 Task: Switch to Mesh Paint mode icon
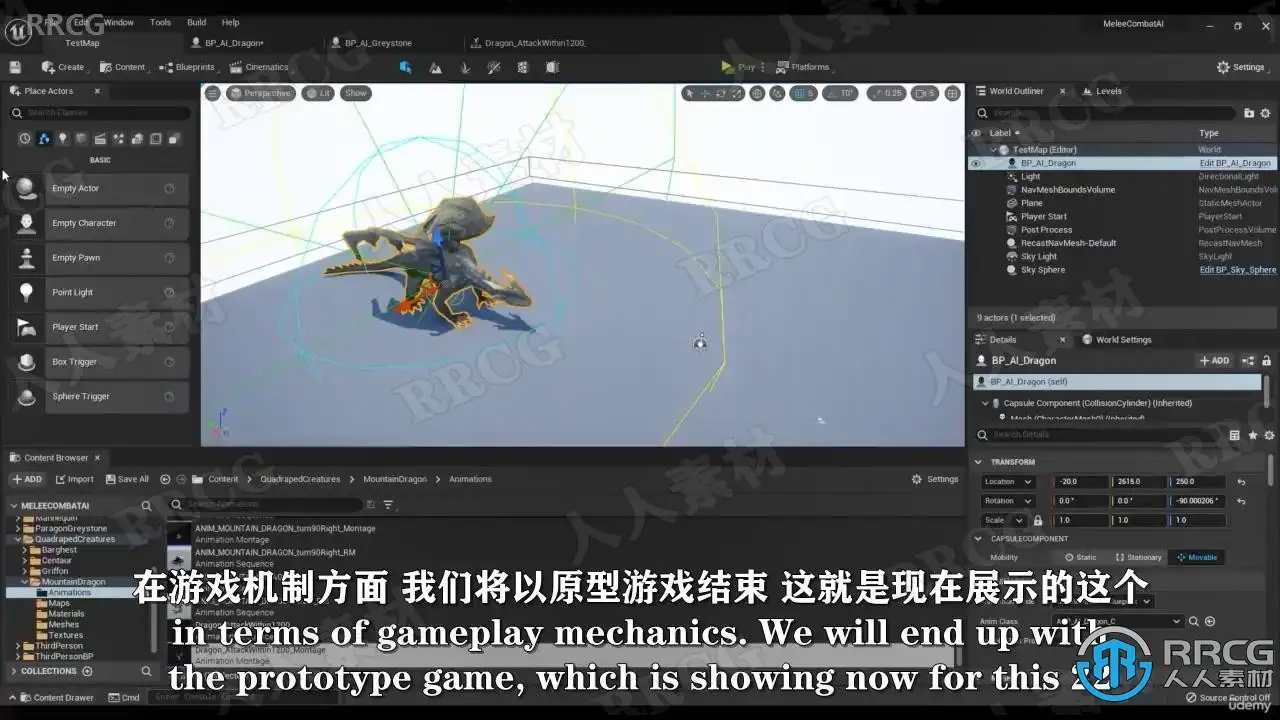[x=494, y=67]
